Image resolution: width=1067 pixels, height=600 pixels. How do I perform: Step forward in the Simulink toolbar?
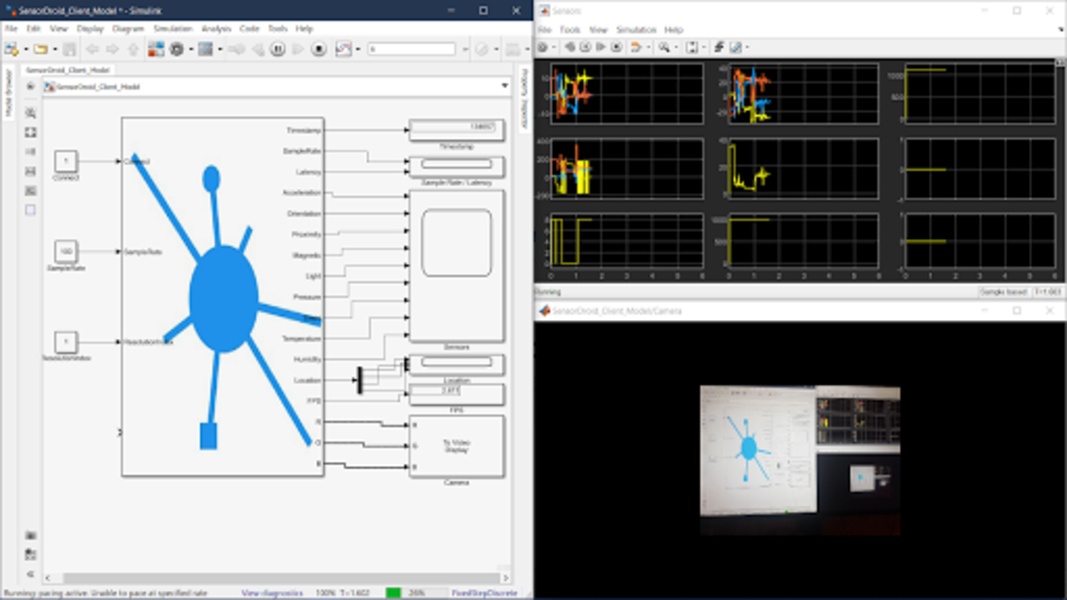(298, 49)
